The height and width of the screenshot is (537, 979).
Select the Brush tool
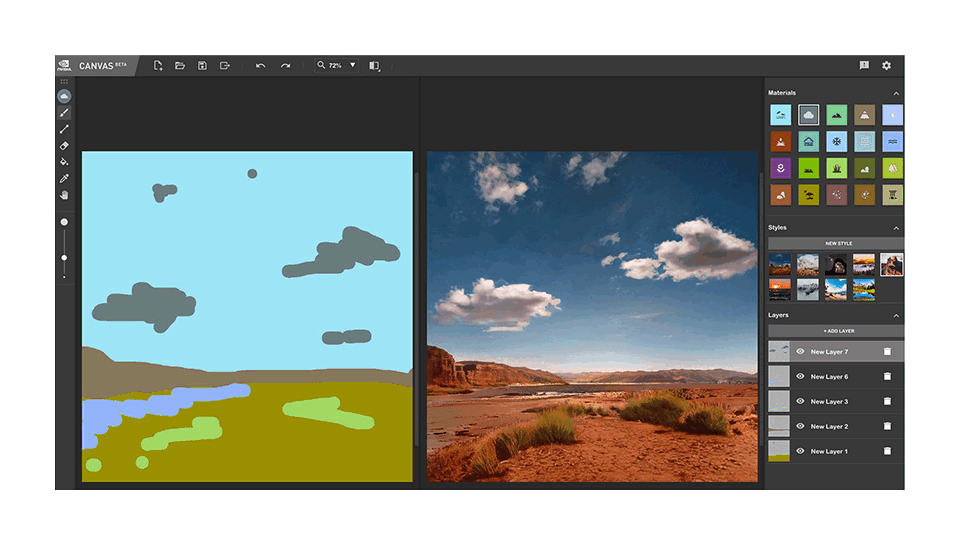[x=64, y=113]
